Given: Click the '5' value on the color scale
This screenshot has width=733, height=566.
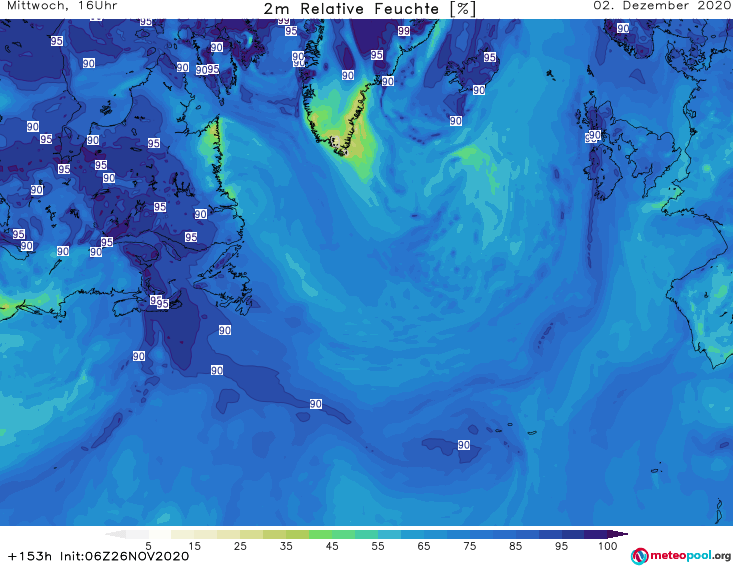Looking at the screenshot, I should [148, 546].
